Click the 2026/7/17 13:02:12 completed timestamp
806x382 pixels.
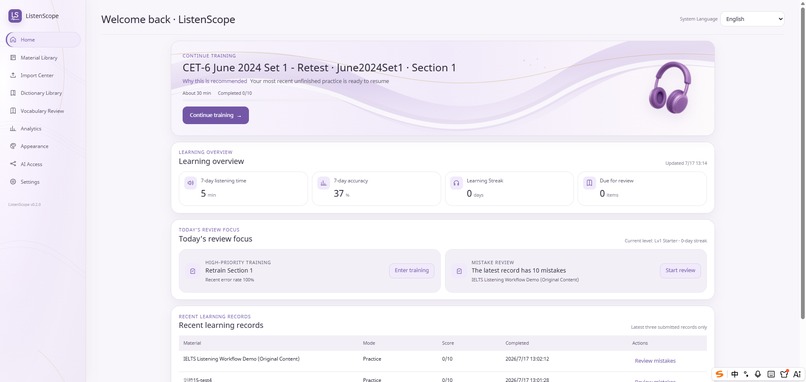[x=527, y=359]
